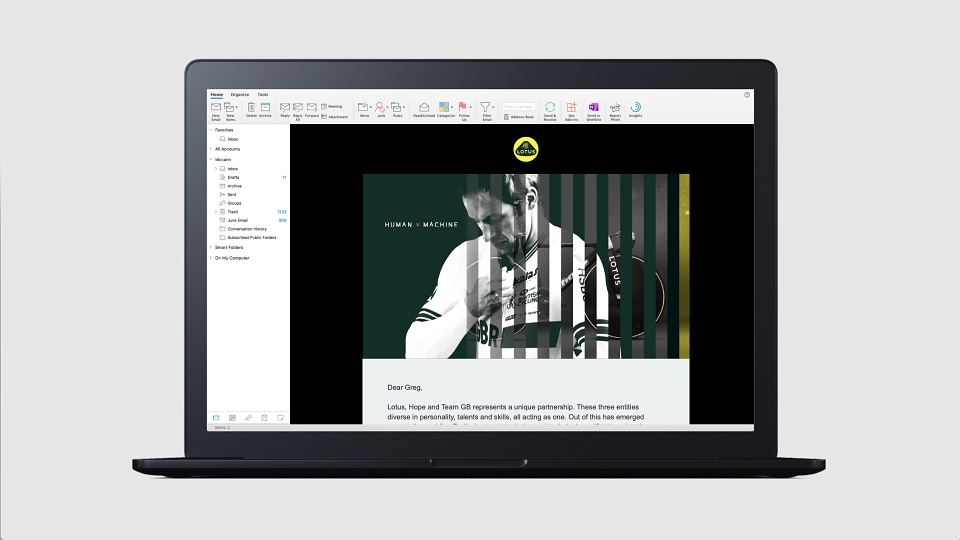The image size is (960, 540).
Task: Forward the current email
Action: point(312,110)
